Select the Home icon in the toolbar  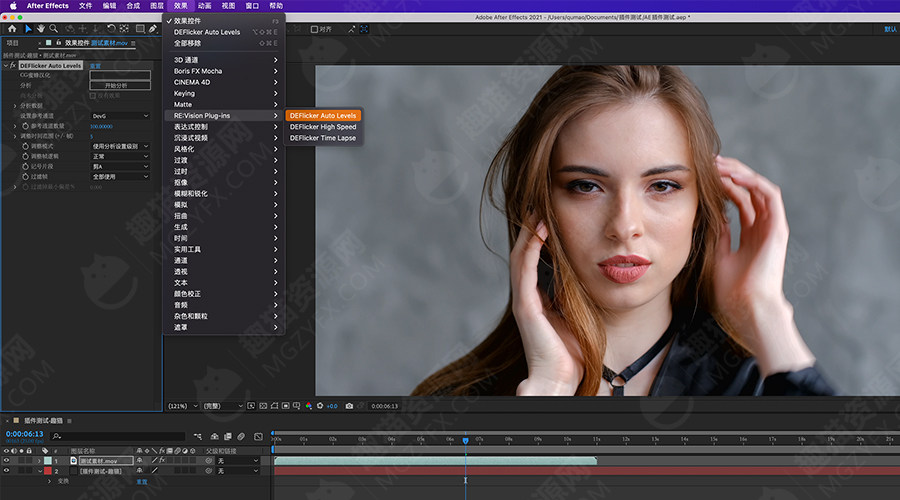12,29
